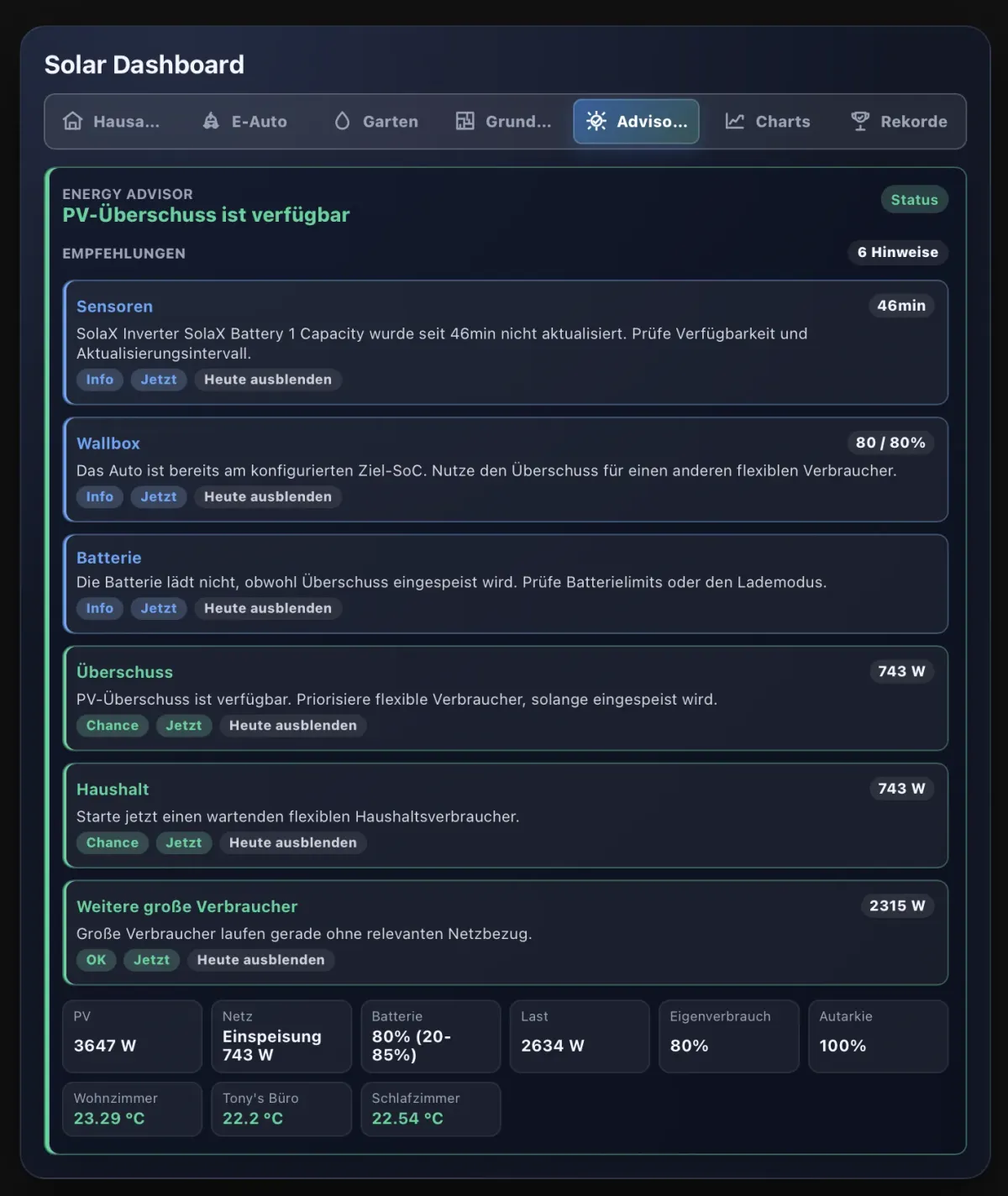Screen dimensions: 1008x1196
Task: Click the Jetzt tag in the Wallbox card
Action: coord(159,497)
